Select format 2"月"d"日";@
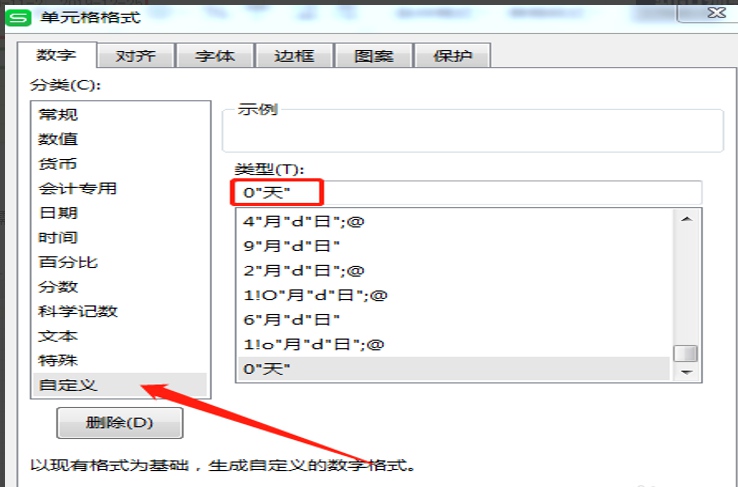Viewport: 738px width, 487px height. 454,271
